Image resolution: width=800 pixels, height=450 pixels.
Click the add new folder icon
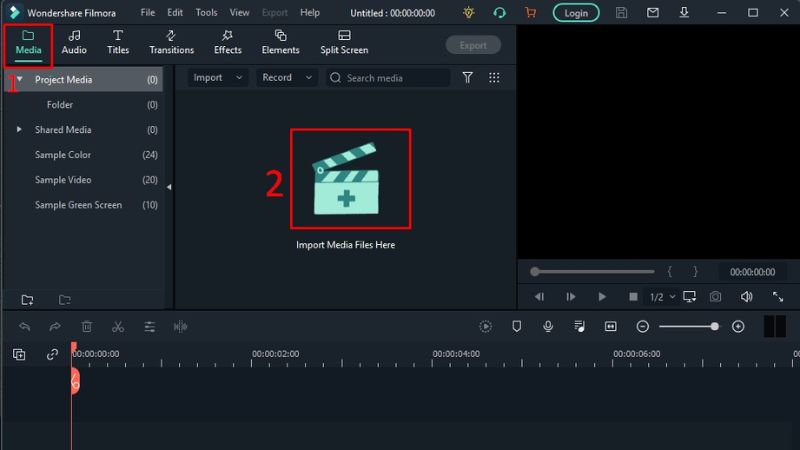click(x=27, y=300)
